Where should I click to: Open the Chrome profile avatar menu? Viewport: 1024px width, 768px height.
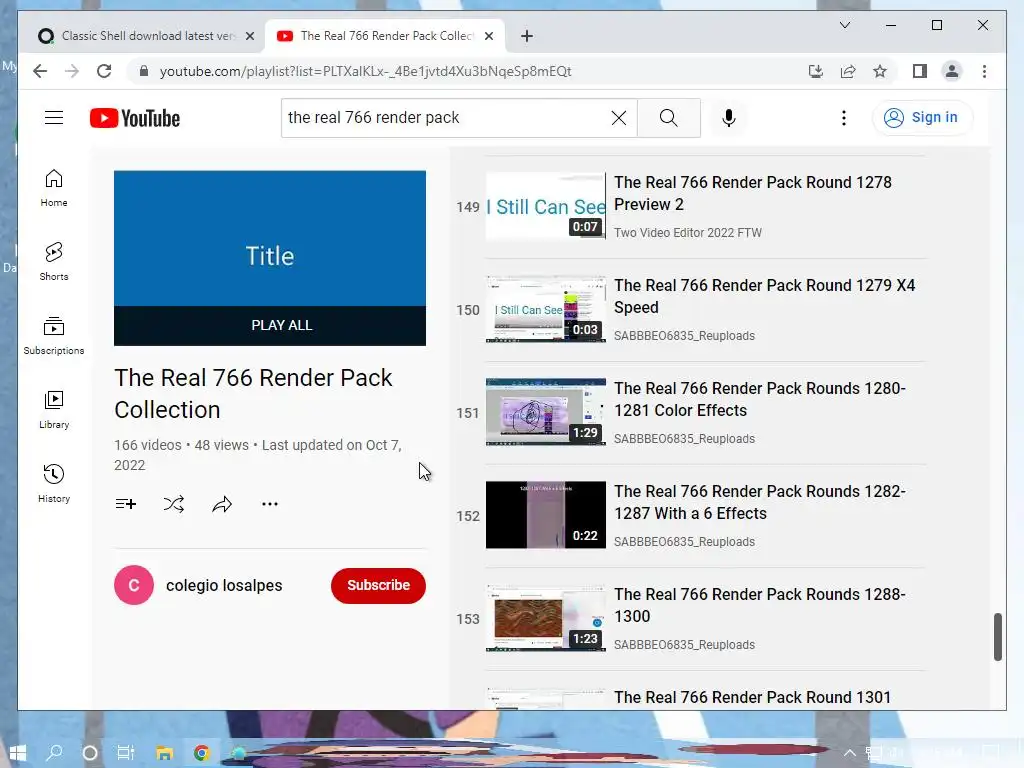[952, 71]
